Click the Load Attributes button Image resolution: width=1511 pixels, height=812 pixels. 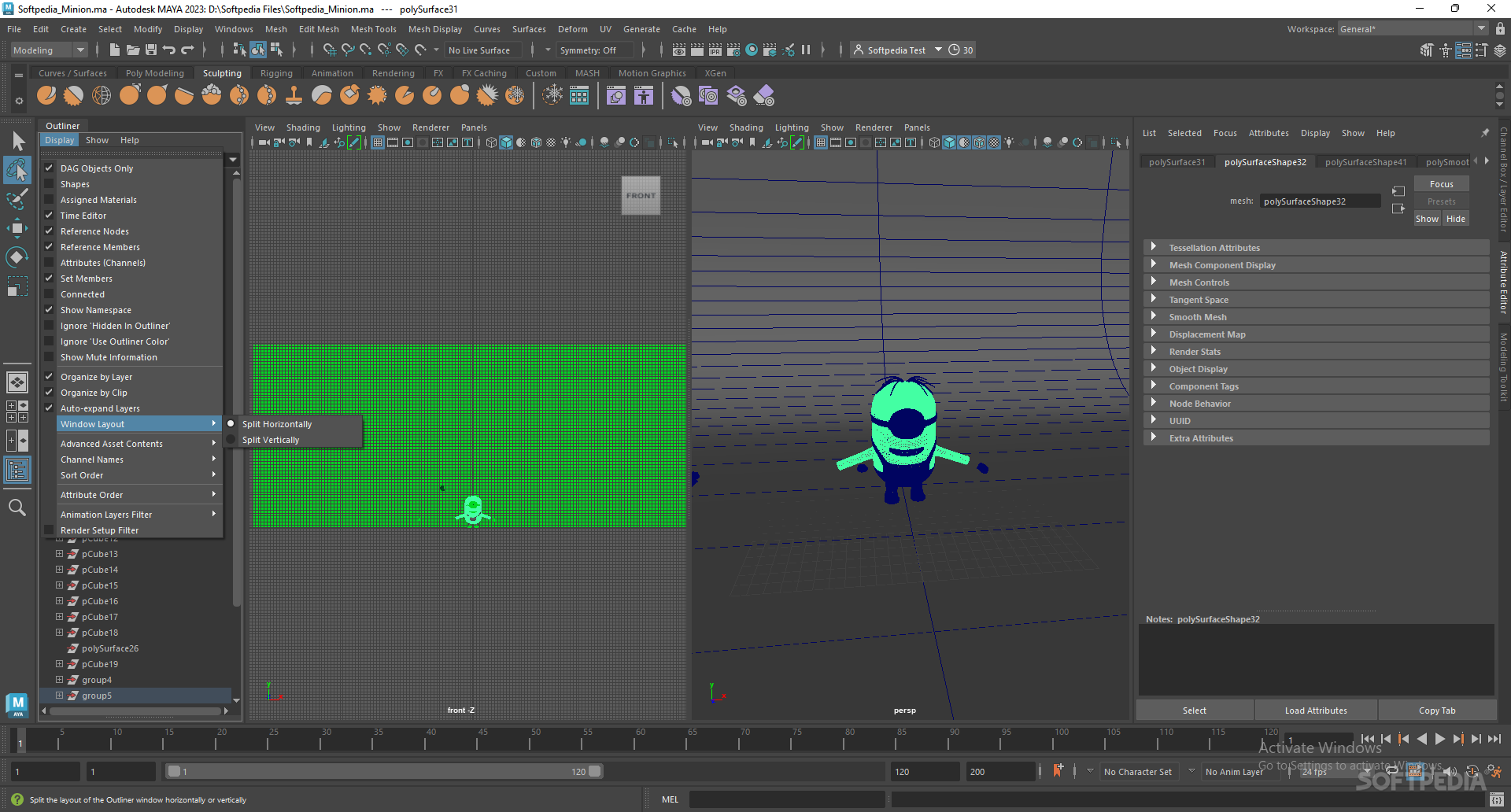pos(1316,710)
